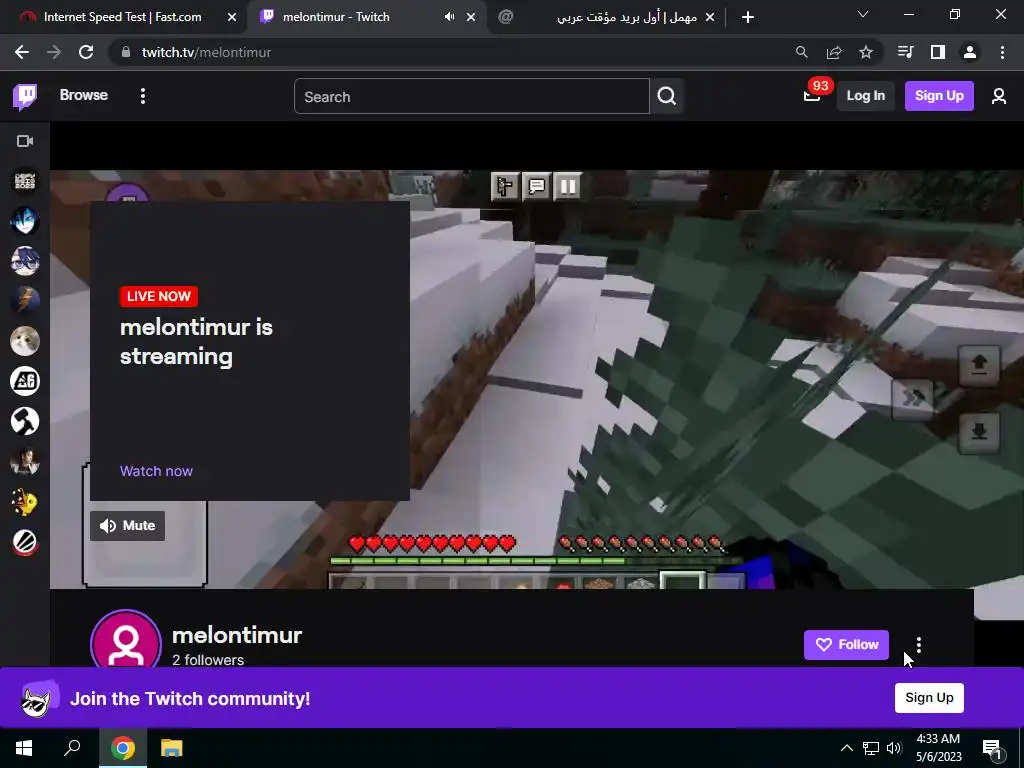Click the melontimur profile avatar
This screenshot has width=1024, height=768.
pos(126,640)
